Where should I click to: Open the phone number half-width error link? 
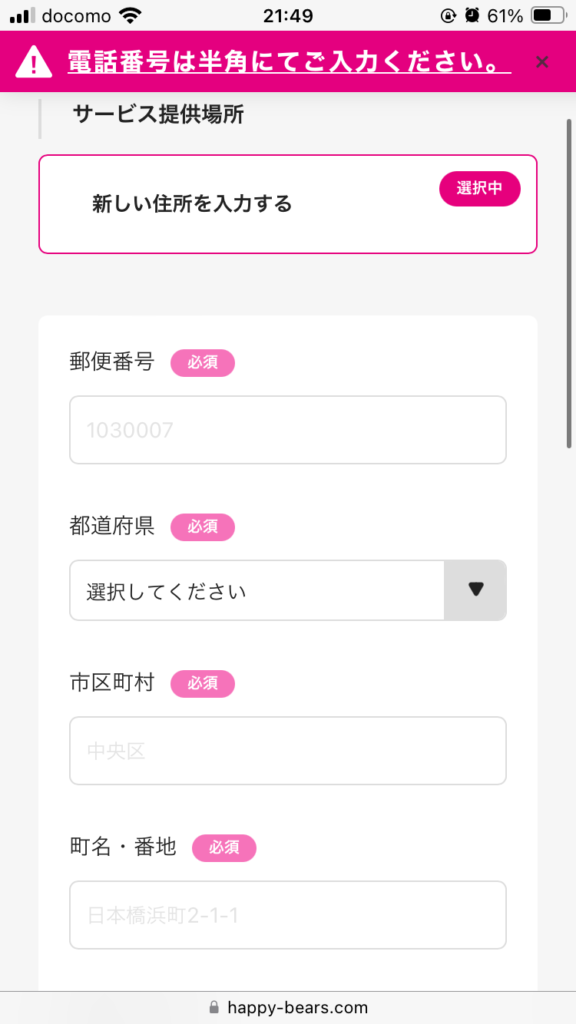pyautogui.click(x=289, y=62)
